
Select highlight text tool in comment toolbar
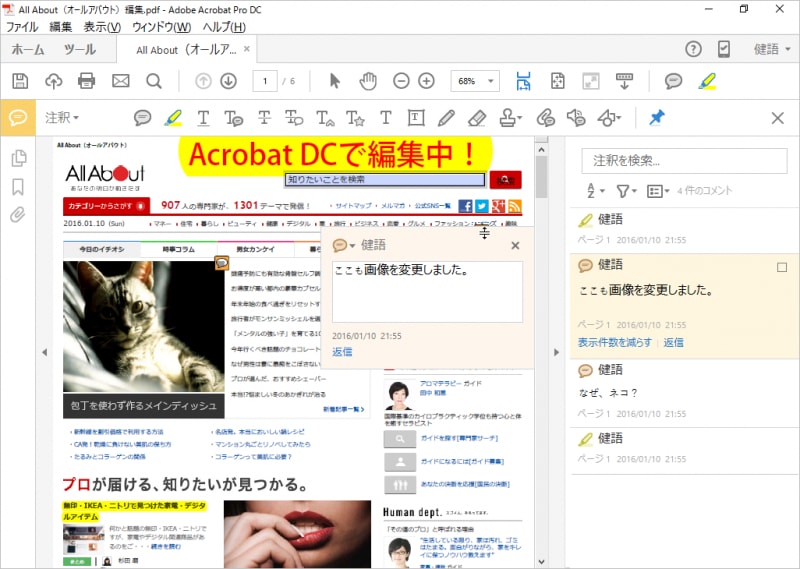click(173, 118)
